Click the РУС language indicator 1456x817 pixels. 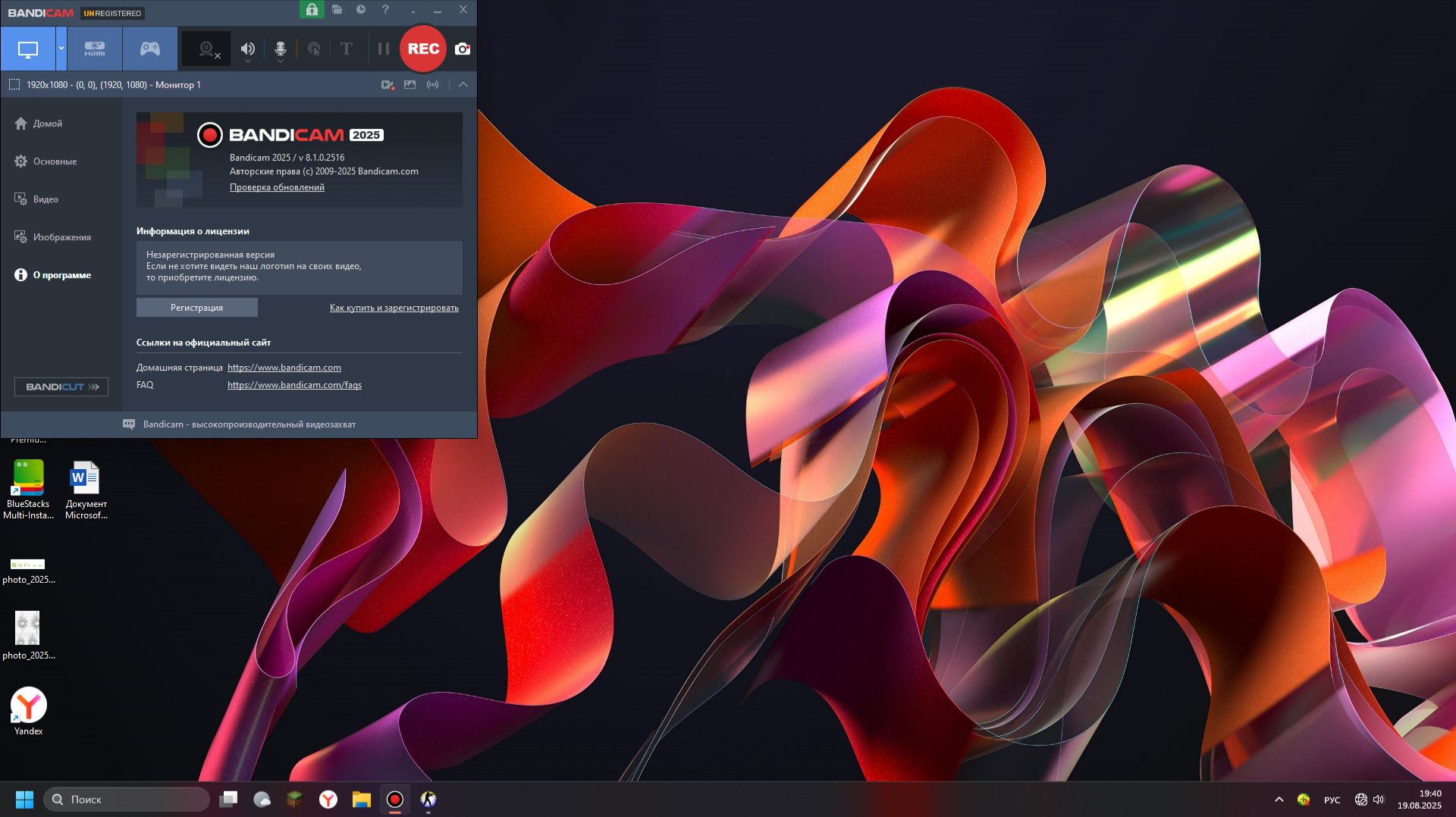point(1332,800)
